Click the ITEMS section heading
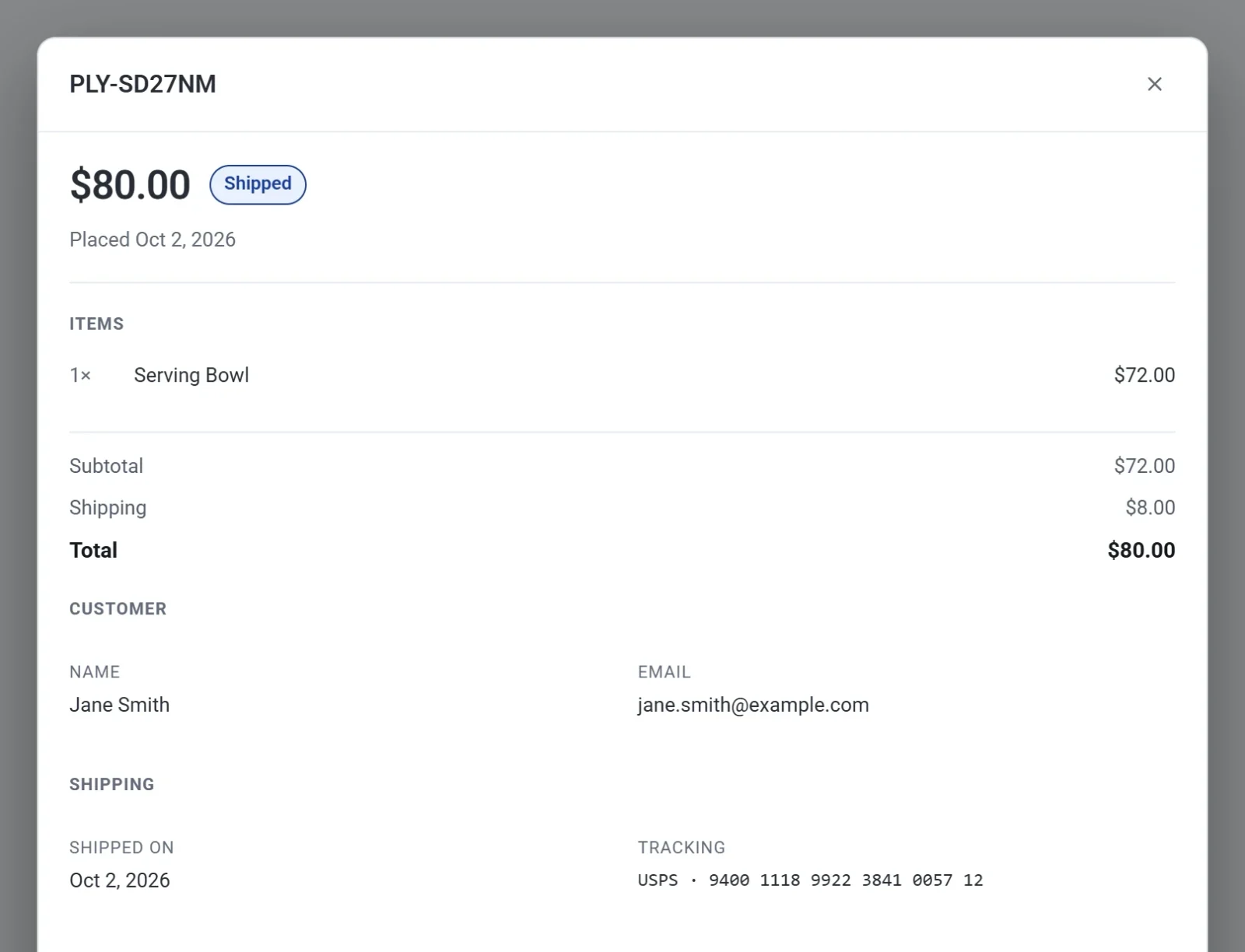This screenshot has height=952, width=1245. tap(96, 324)
